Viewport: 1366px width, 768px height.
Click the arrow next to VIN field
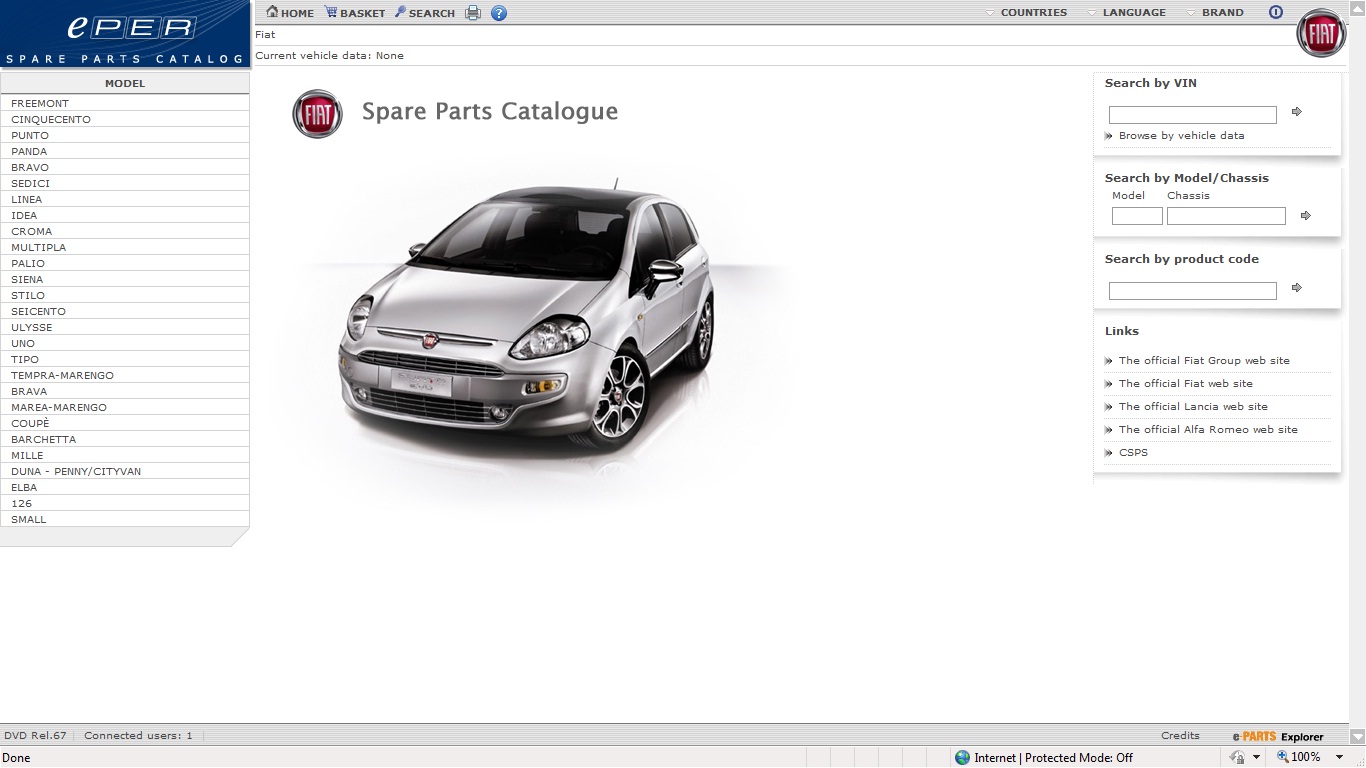pos(1297,112)
